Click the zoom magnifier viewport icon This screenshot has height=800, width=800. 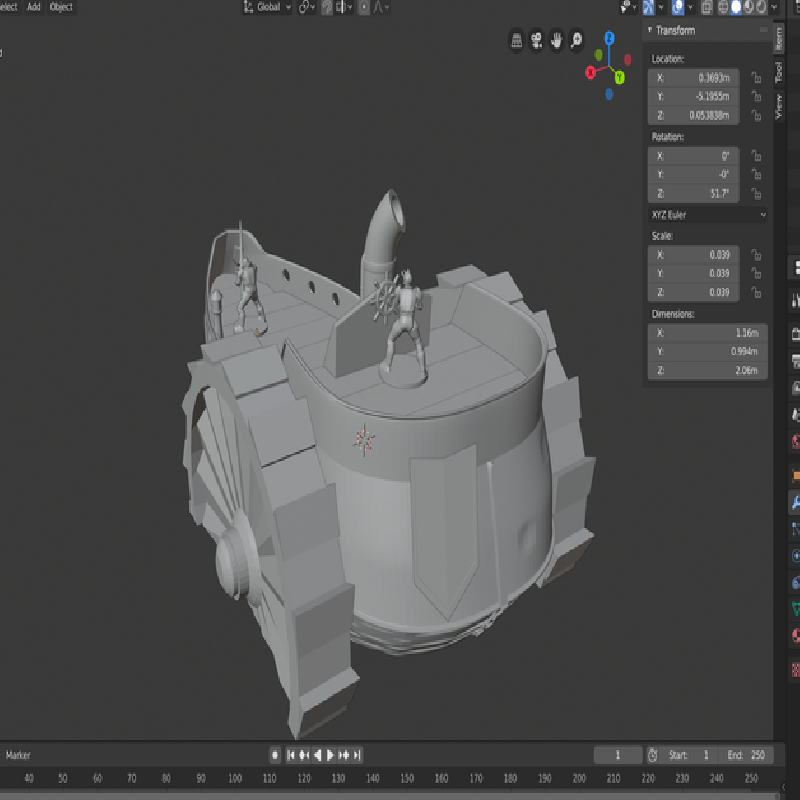(x=578, y=41)
